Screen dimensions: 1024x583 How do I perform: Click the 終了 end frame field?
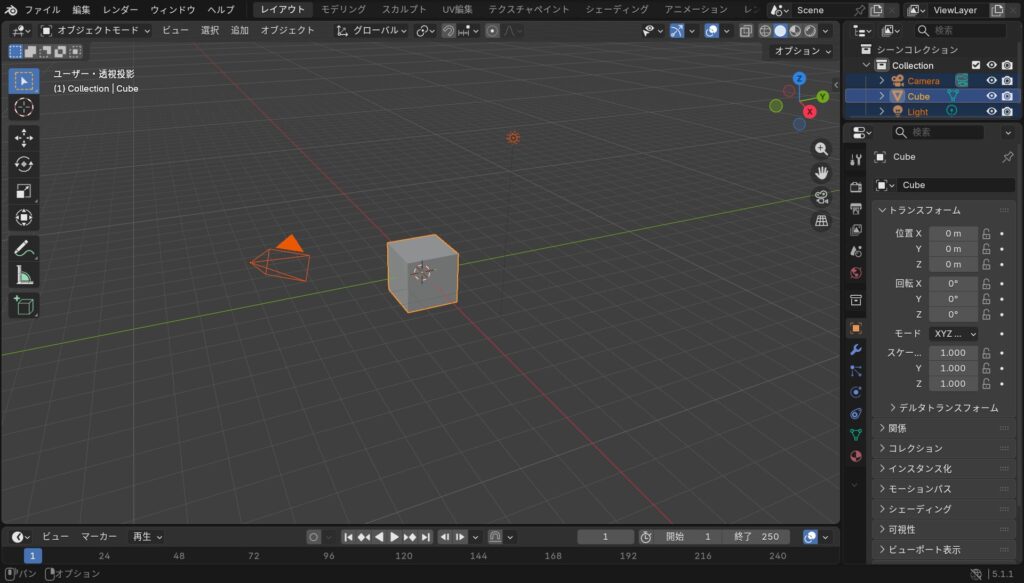(755, 537)
